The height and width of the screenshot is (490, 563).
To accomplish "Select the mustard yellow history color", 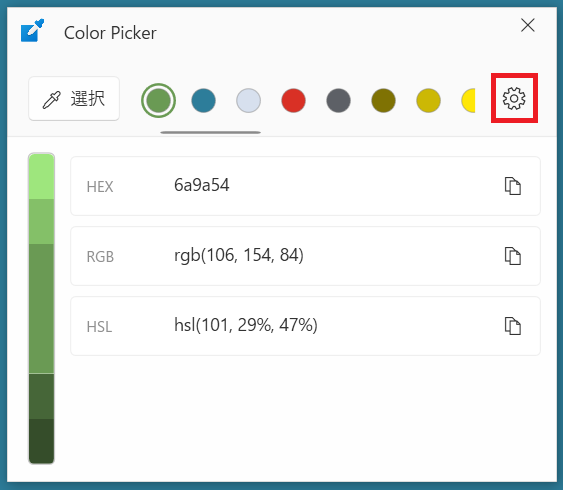I will (428, 101).
